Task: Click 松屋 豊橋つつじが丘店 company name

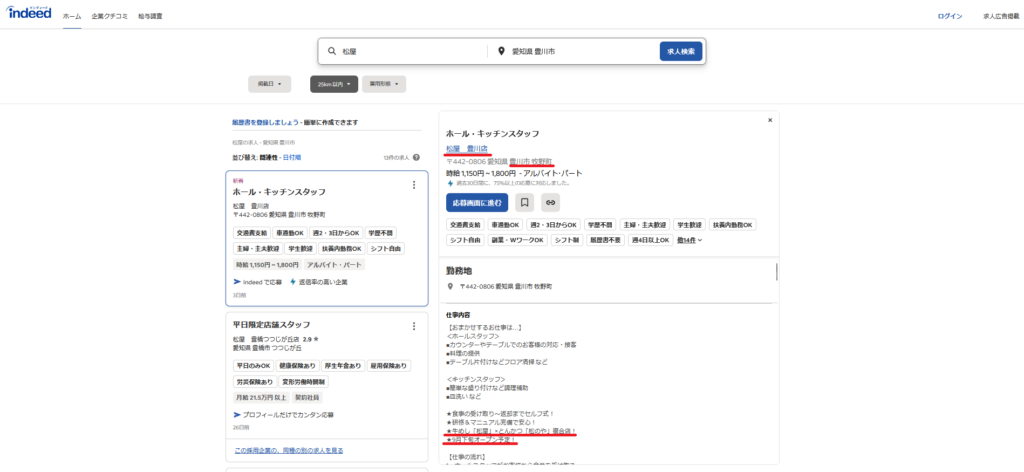Action: click(268, 339)
